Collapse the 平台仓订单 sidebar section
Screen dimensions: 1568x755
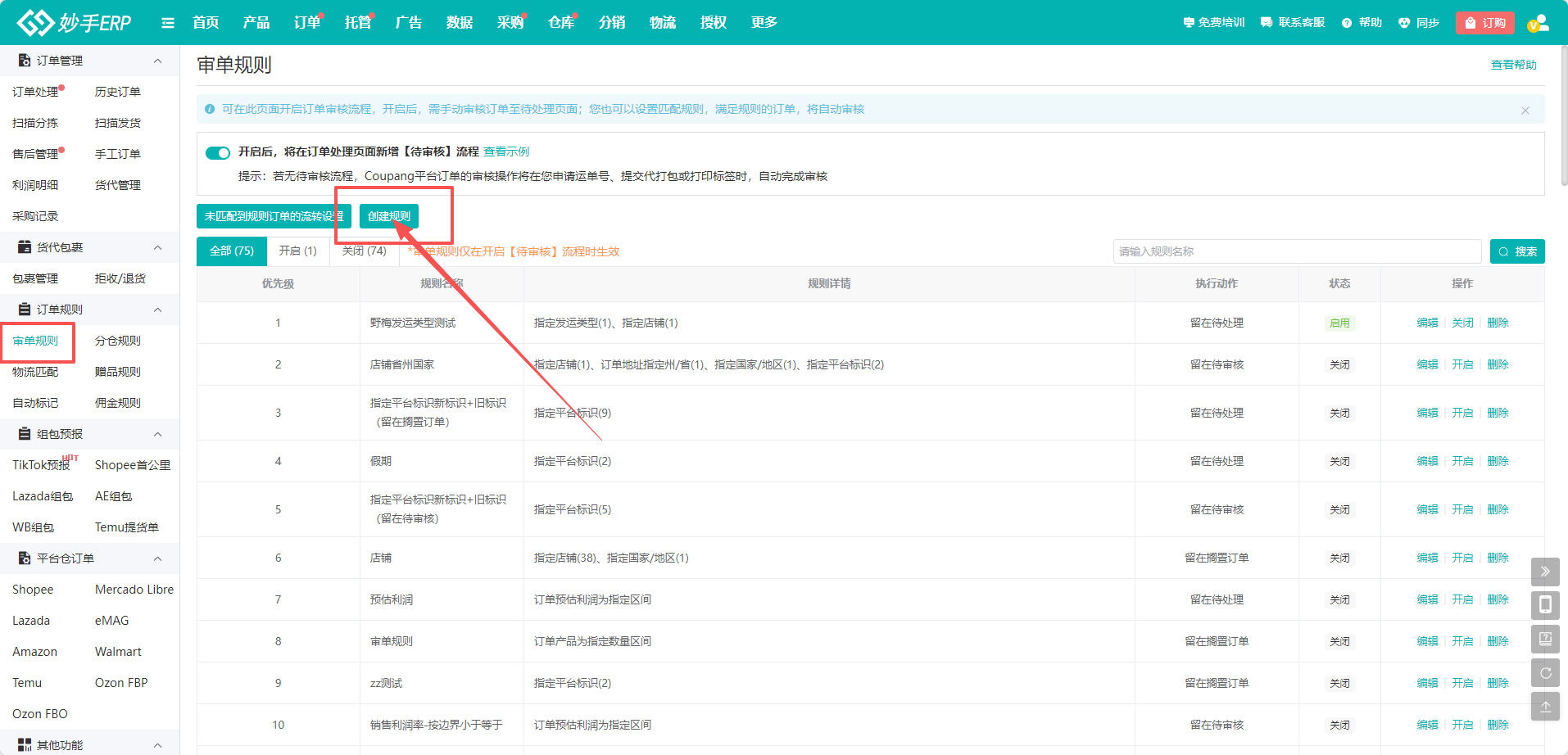pos(157,559)
